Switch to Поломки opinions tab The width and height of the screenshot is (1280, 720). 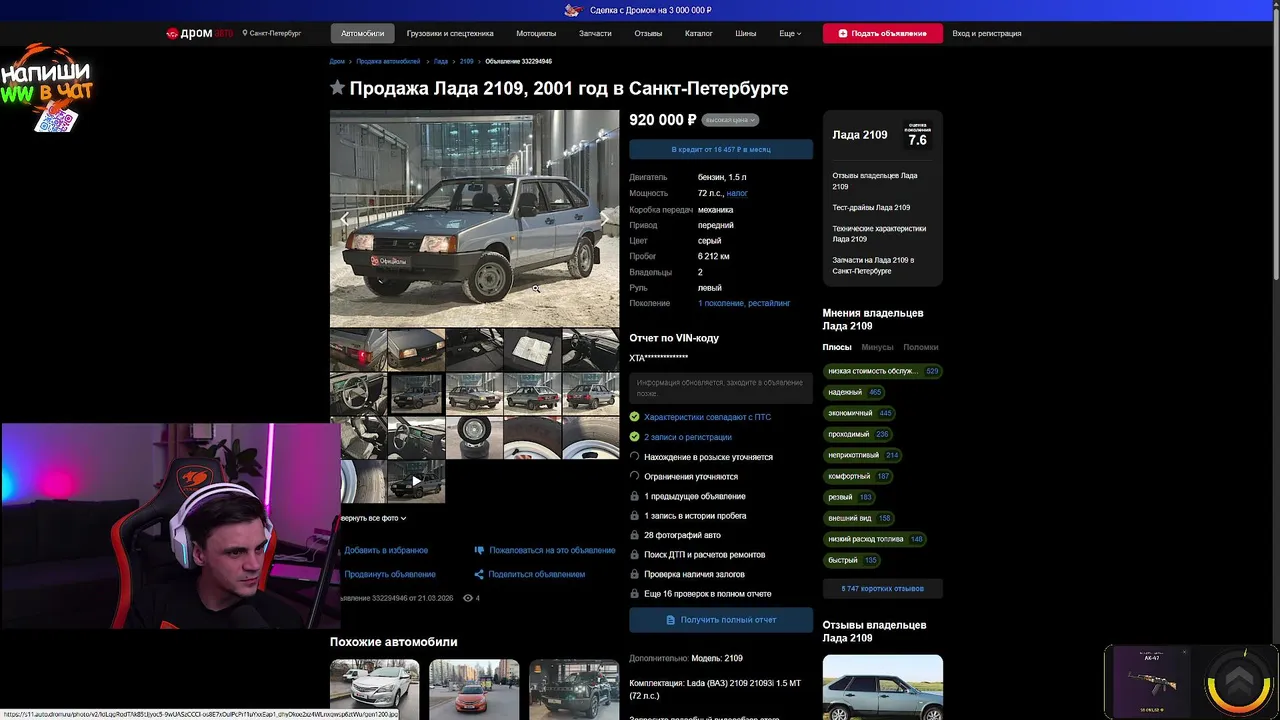pyautogui.click(x=921, y=347)
